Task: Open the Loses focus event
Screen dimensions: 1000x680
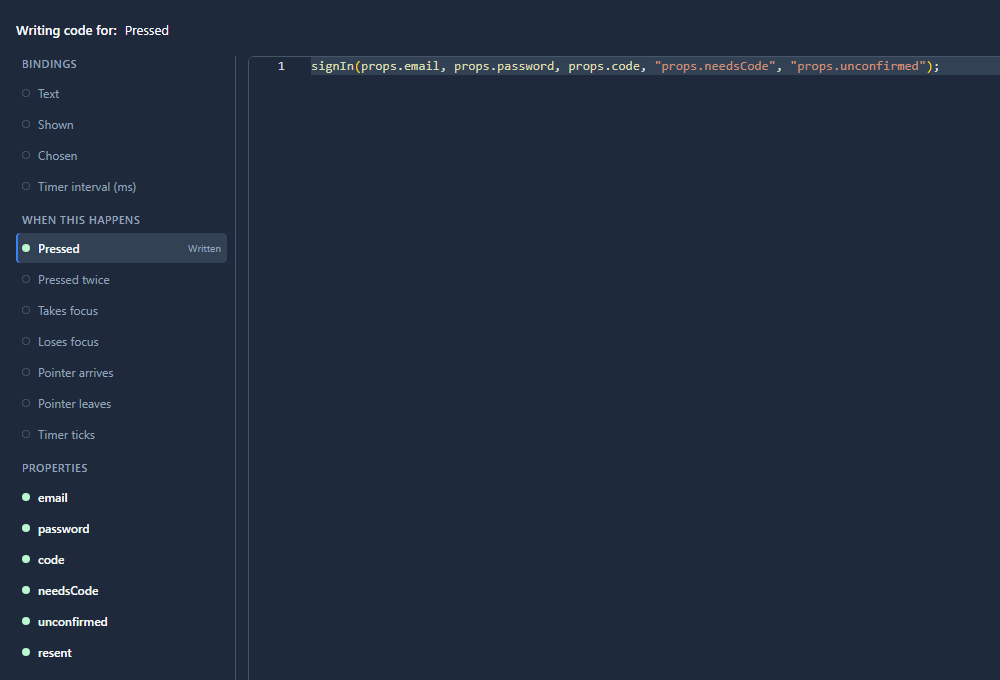Action: [x=121, y=341]
